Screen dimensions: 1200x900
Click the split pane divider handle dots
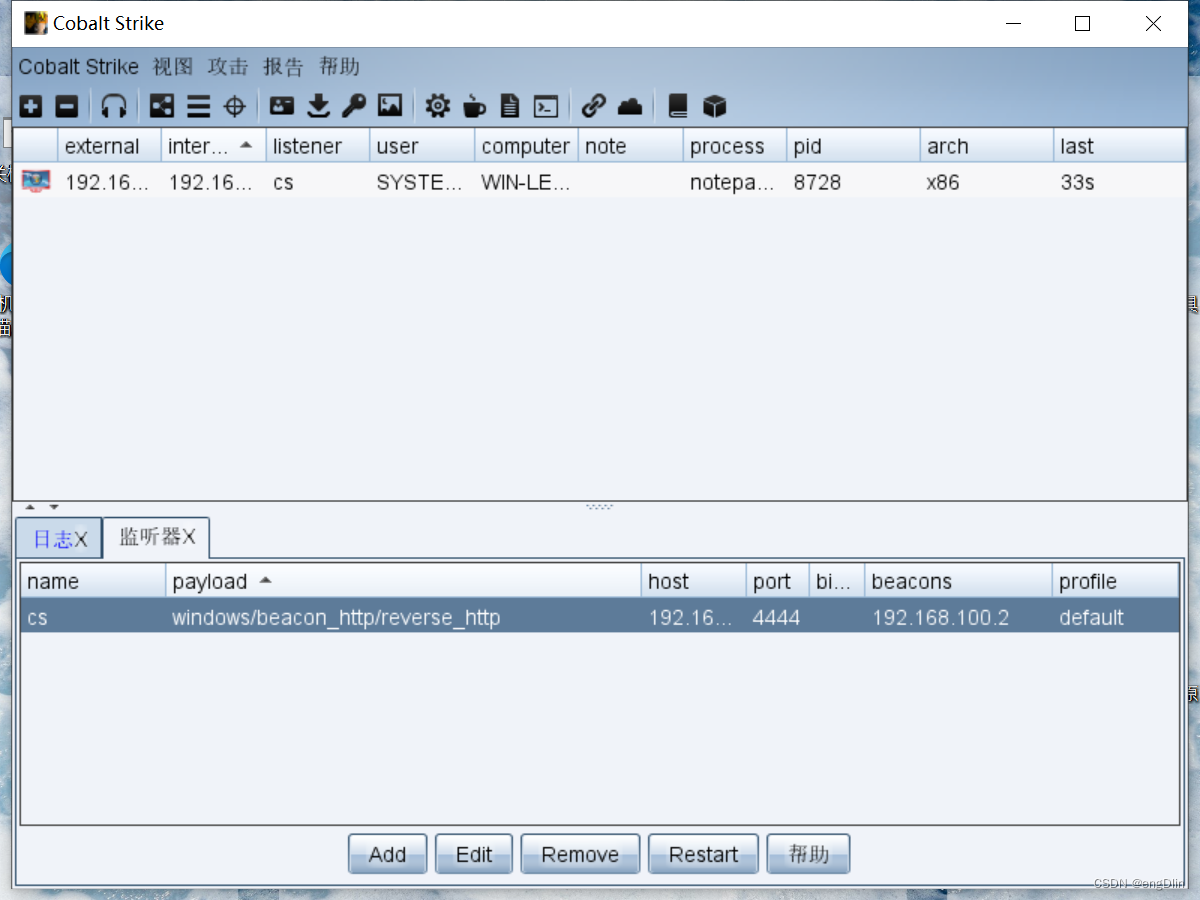point(600,507)
